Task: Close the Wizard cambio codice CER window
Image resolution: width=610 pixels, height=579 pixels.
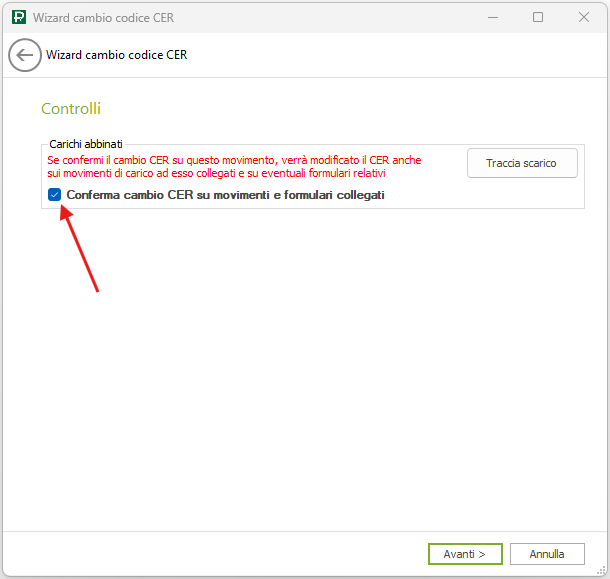Action: click(x=584, y=17)
